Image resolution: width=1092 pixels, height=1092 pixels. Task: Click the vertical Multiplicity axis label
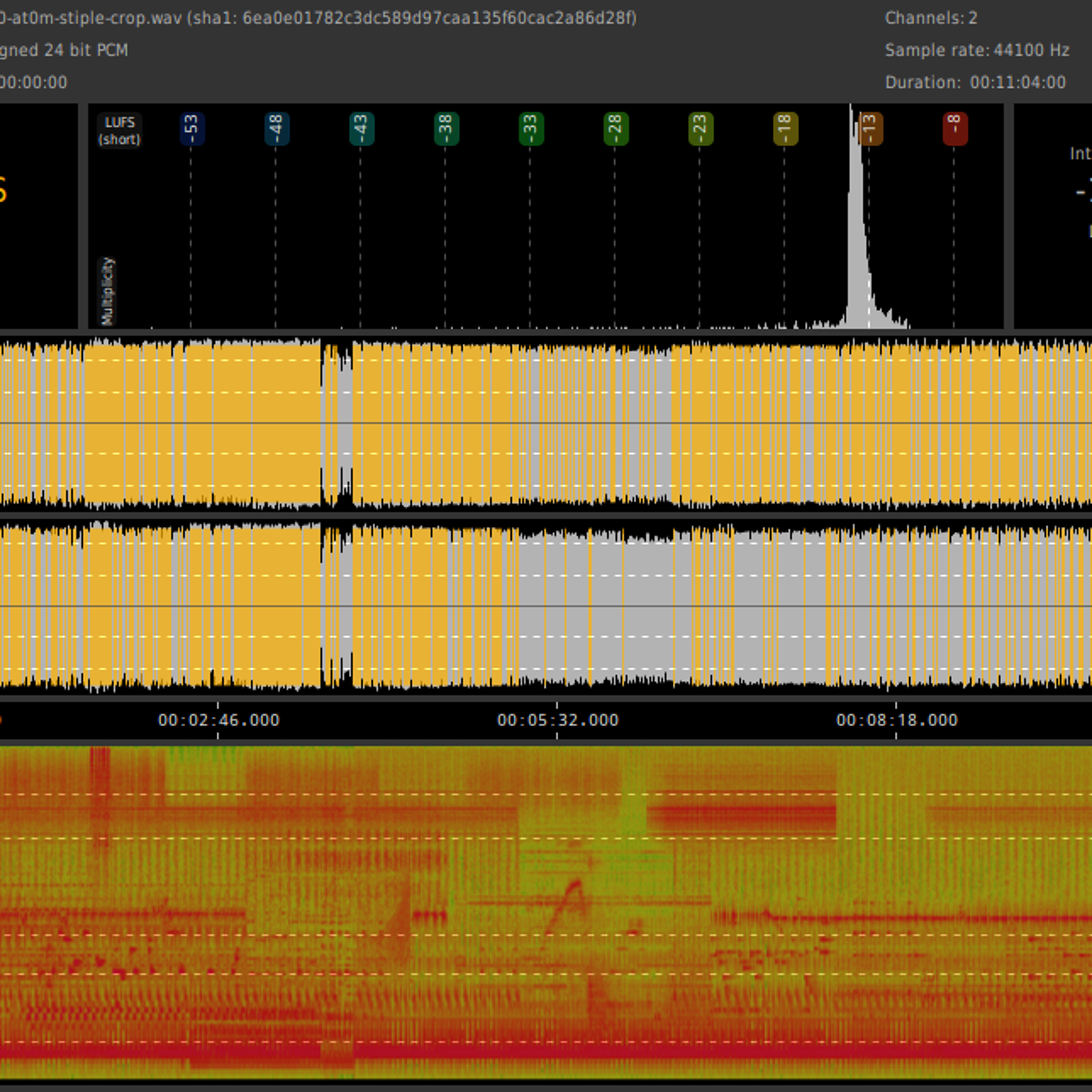pos(107,291)
